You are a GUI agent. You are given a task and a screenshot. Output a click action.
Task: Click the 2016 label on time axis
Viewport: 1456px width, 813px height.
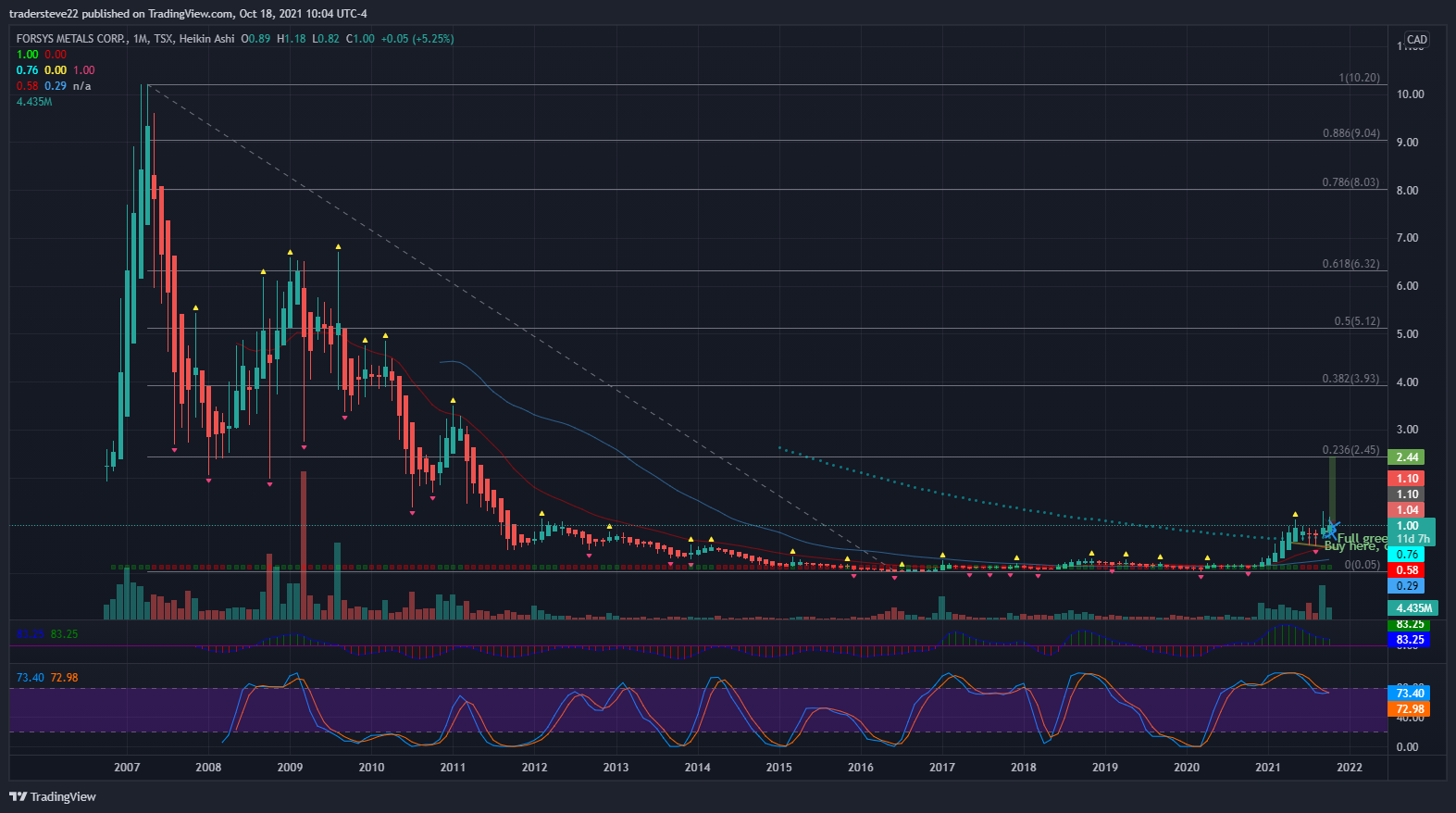tap(860, 768)
